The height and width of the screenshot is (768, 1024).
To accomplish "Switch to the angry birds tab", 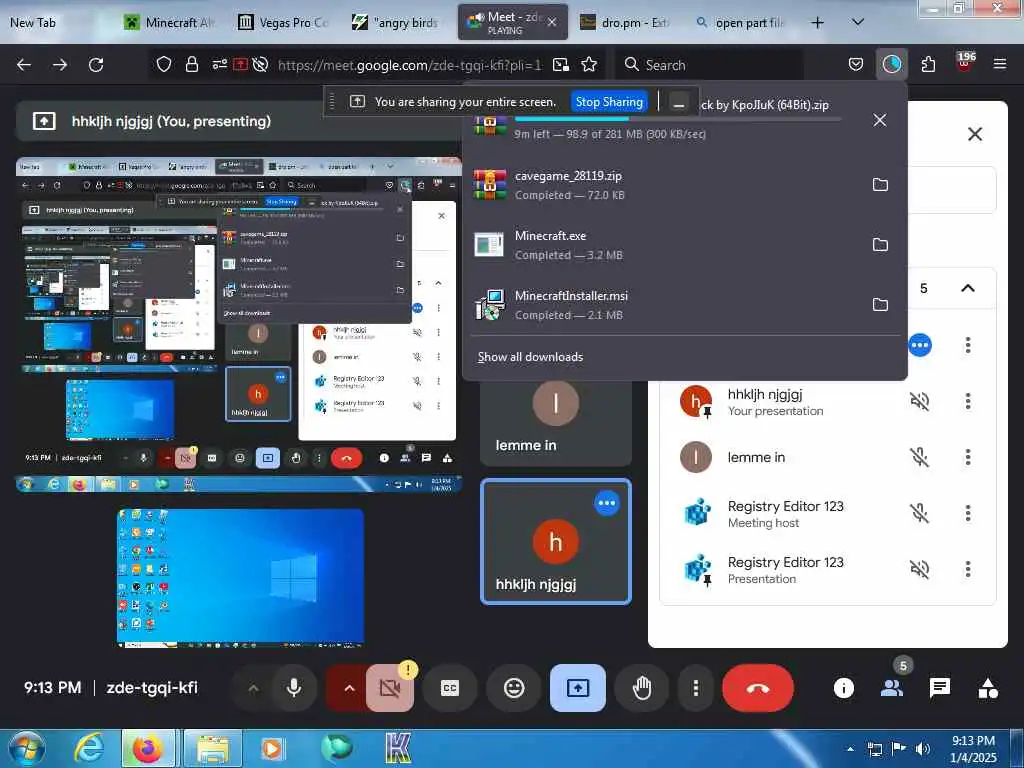I will [x=396, y=22].
